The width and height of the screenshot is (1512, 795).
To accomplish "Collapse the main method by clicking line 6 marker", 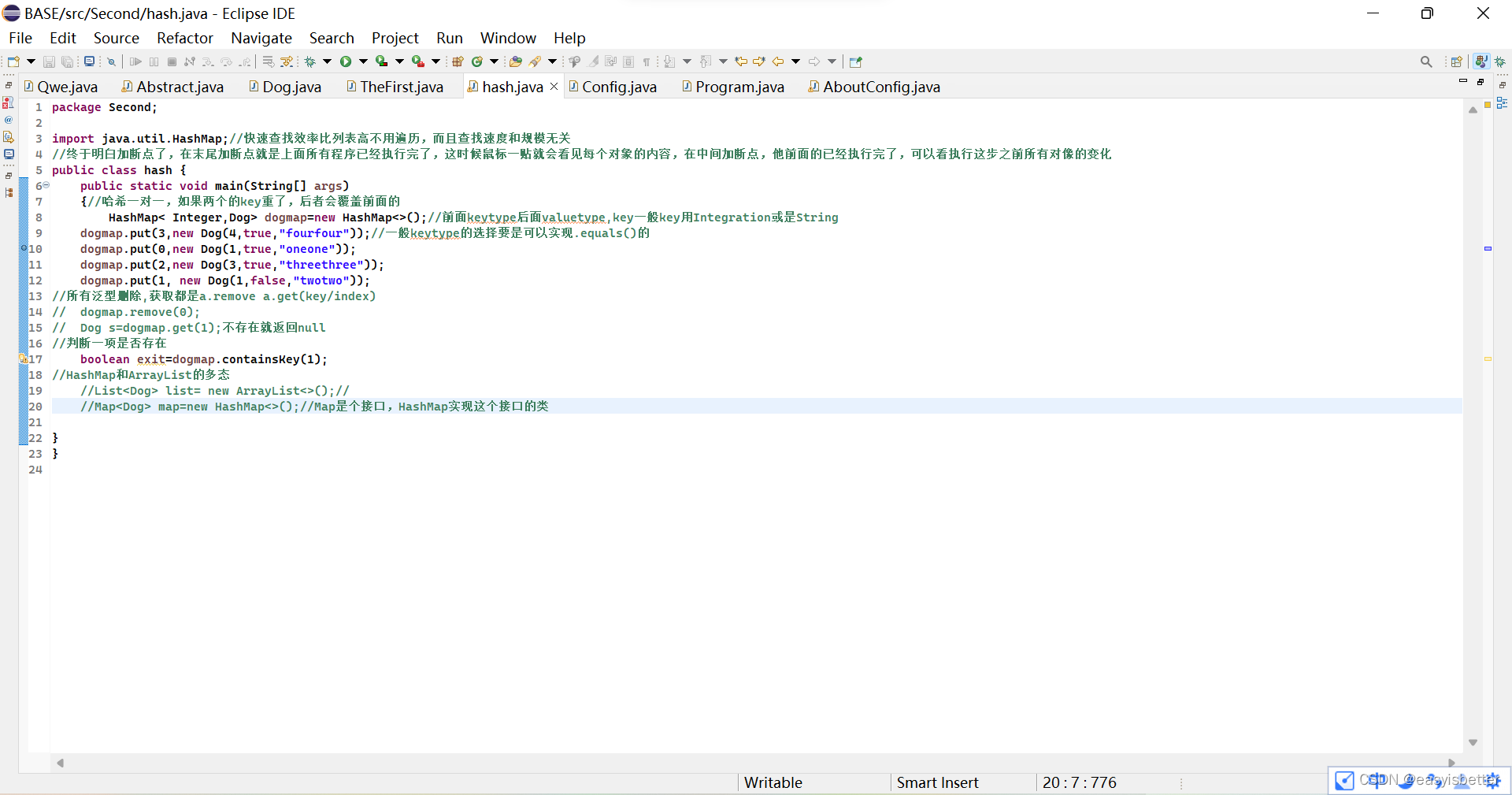I will point(45,186).
